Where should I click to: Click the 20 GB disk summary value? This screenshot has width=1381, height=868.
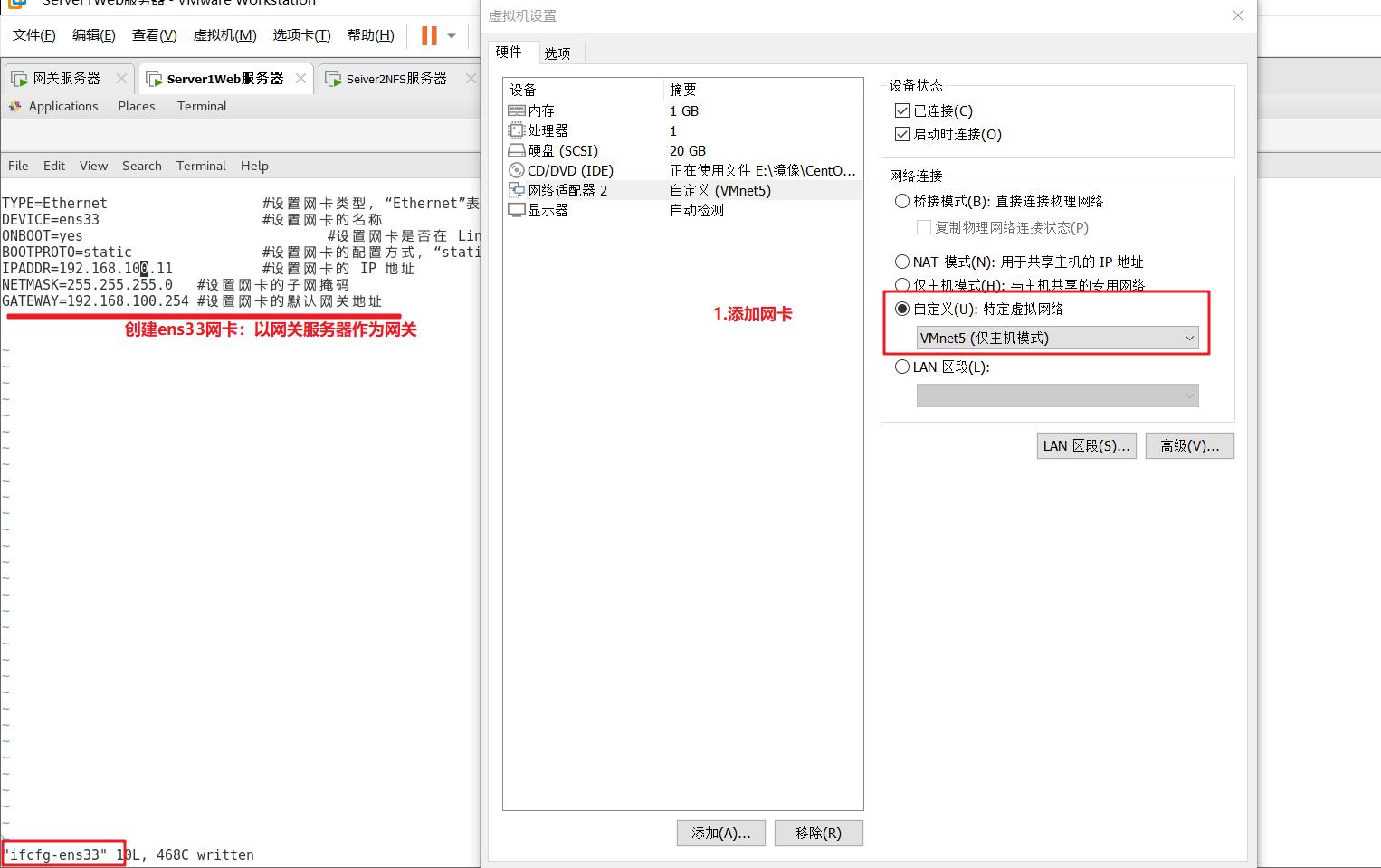click(x=688, y=150)
